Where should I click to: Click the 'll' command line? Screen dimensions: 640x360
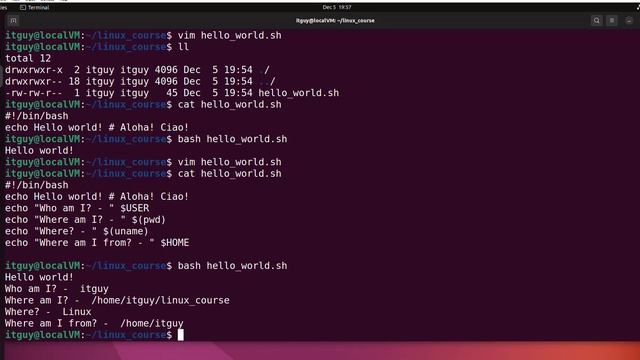coord(97,47)
